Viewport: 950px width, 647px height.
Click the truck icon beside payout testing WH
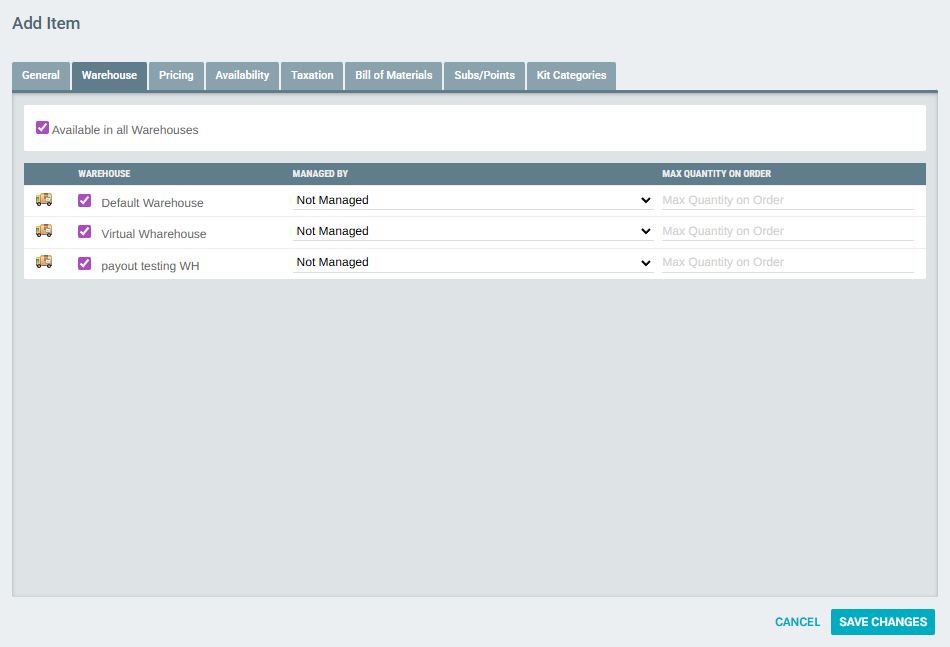(x=44, y=262)
